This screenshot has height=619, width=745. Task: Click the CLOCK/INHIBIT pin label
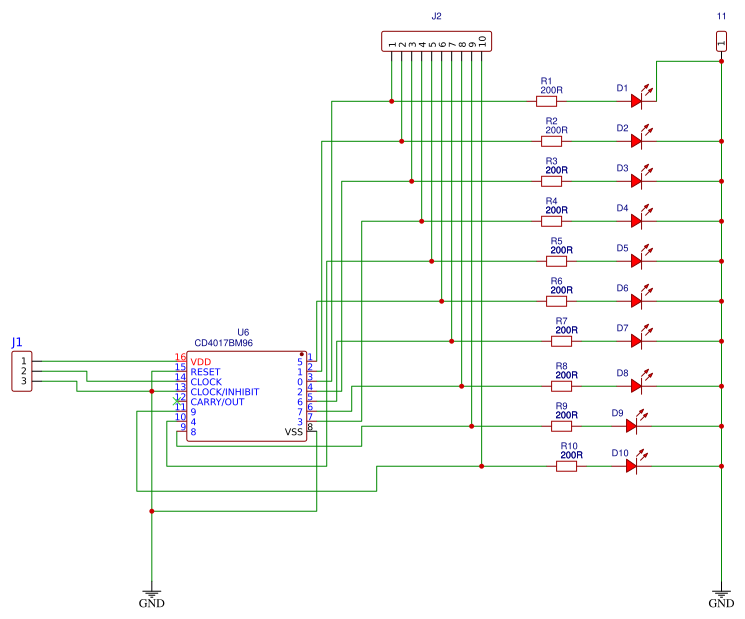coord(225,392)
